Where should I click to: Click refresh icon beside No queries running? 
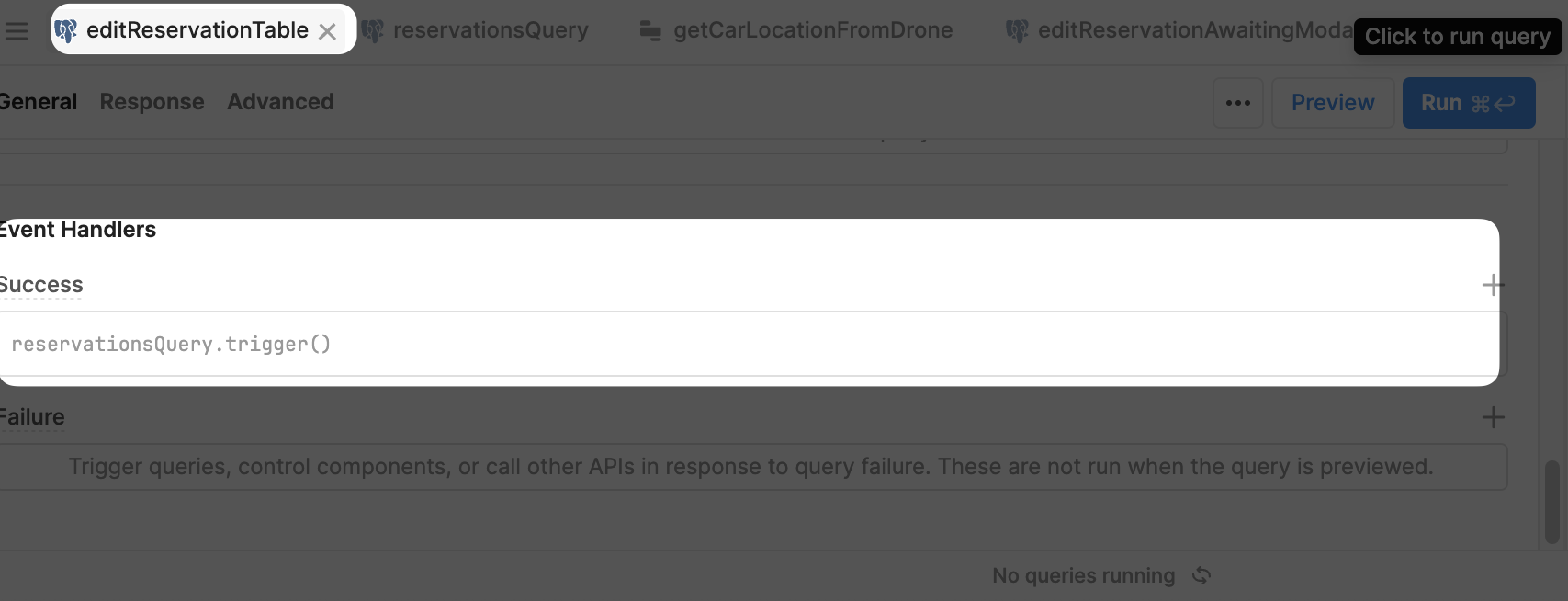1201,575
